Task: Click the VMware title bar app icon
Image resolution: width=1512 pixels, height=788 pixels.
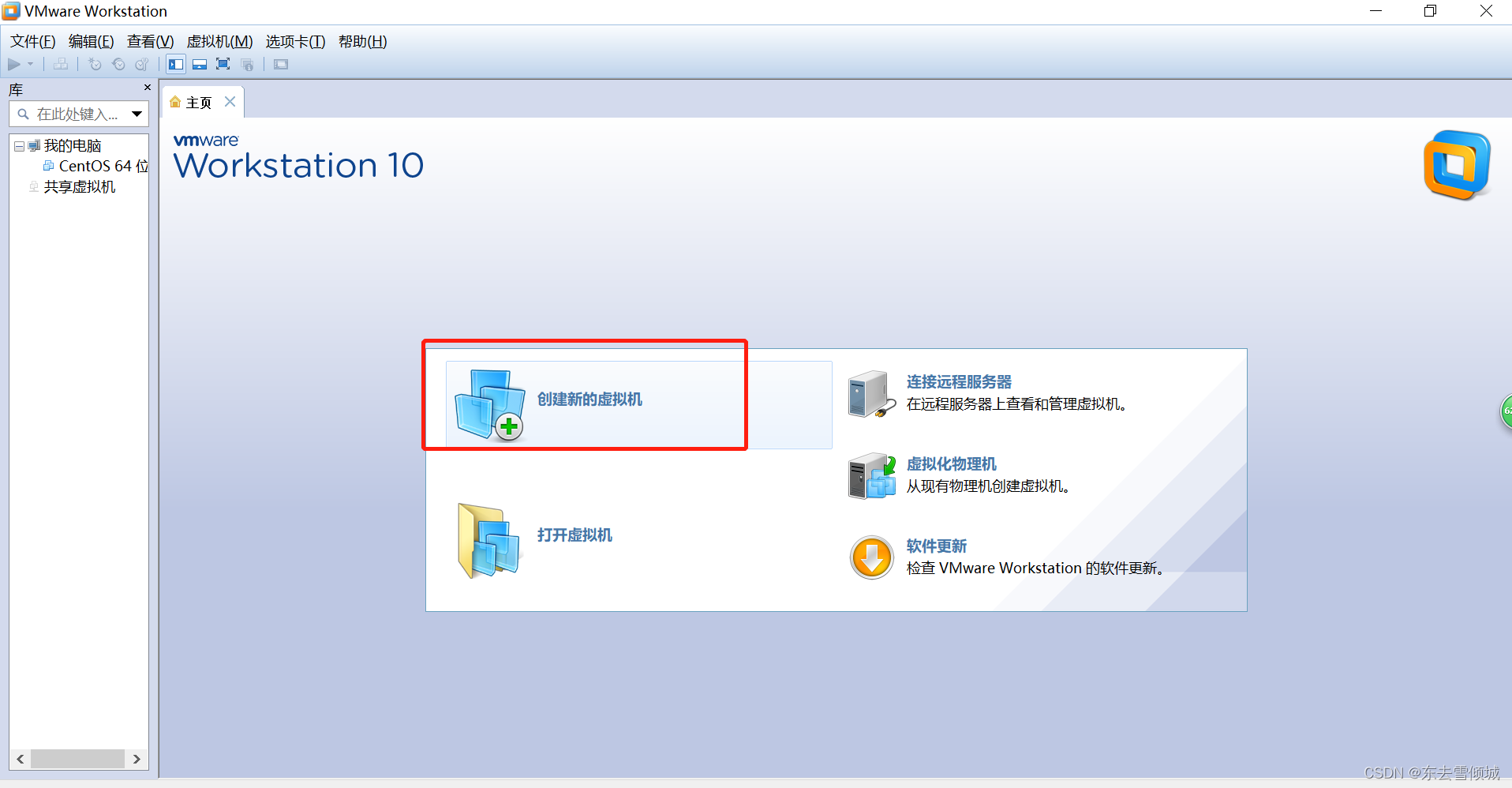Action: click(x=11, y=11)
